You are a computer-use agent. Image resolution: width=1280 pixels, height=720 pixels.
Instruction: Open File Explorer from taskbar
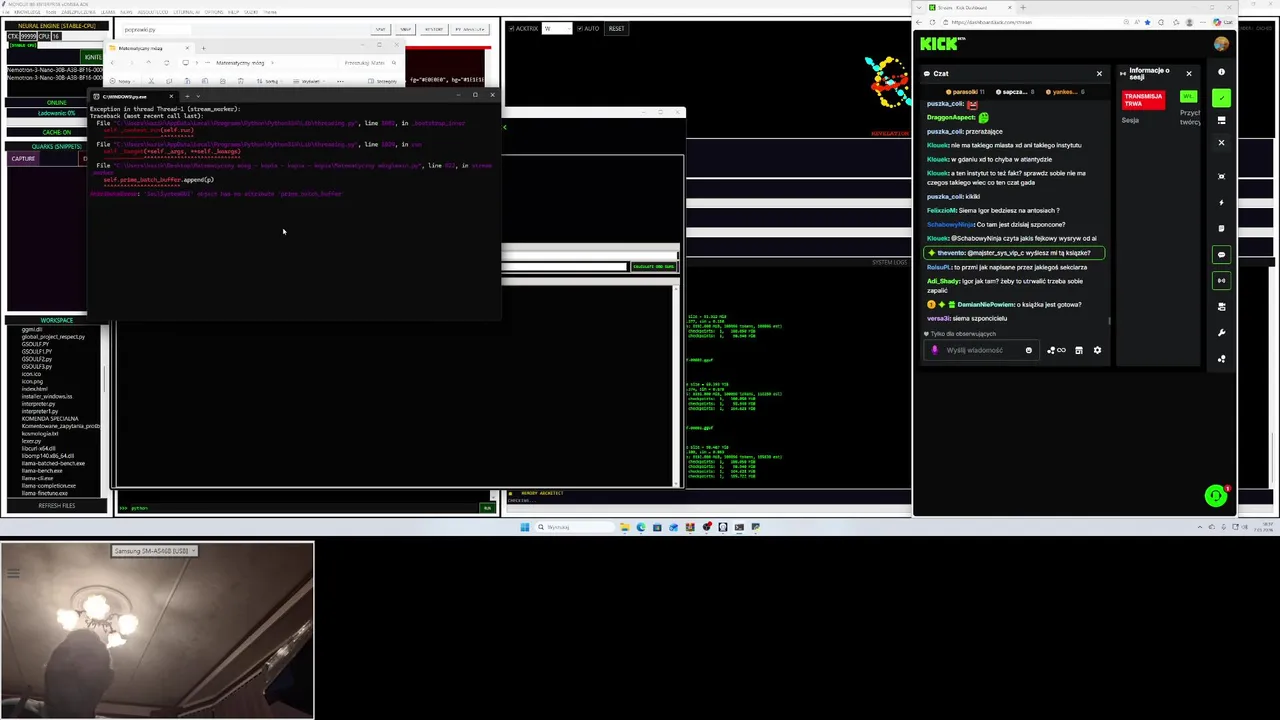pyautogui.click(x=624, y=527)
